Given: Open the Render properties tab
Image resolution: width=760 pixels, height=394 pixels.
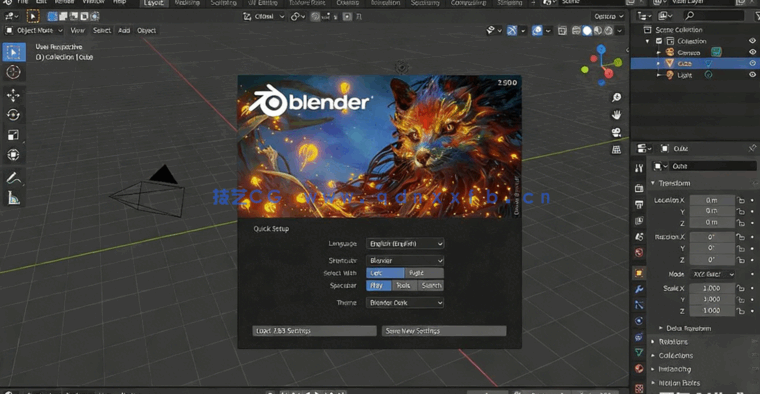Looking at the screenshot, I should 639,188.
